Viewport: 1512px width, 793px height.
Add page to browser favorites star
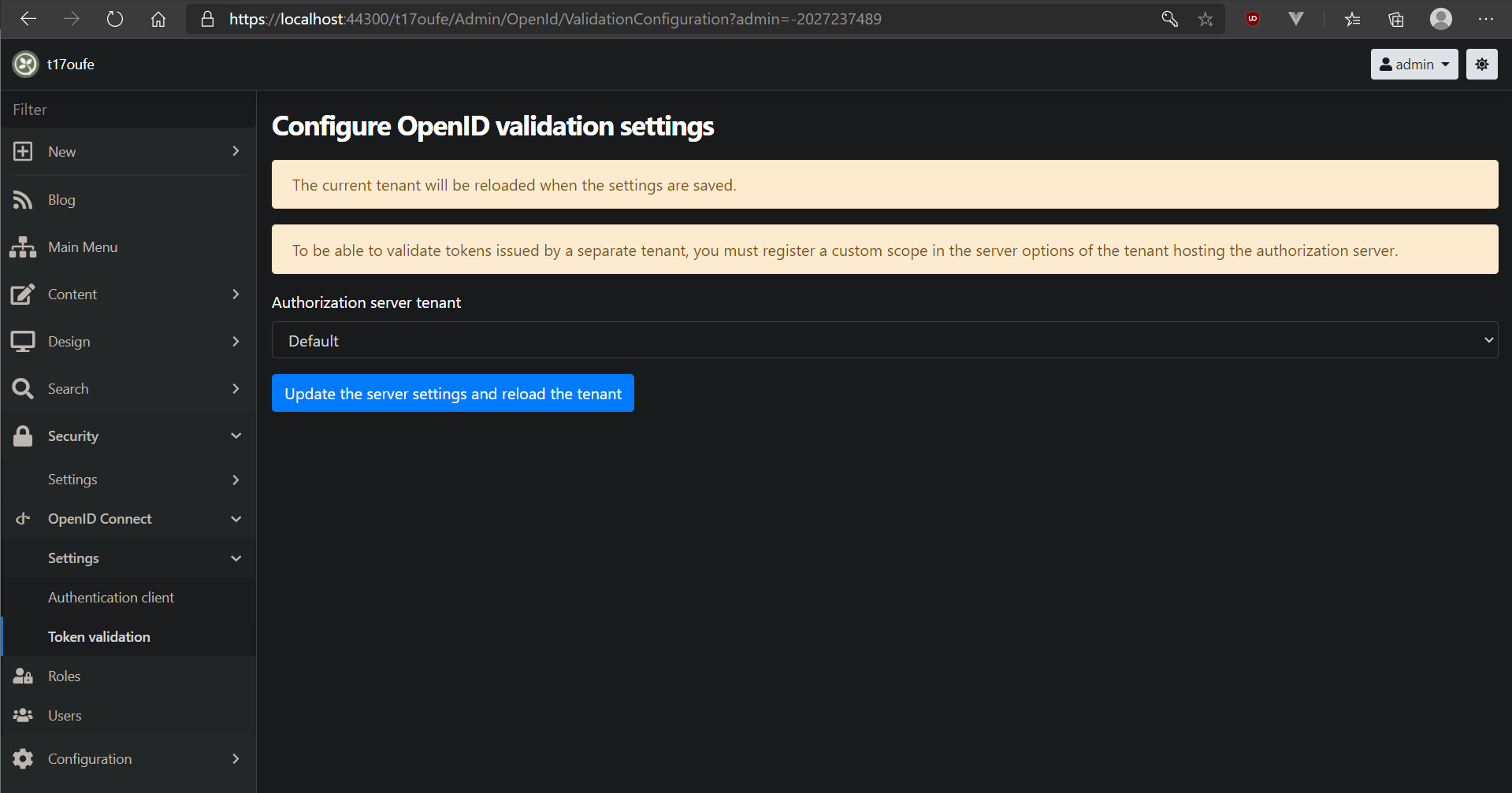tap(1206, 18)
